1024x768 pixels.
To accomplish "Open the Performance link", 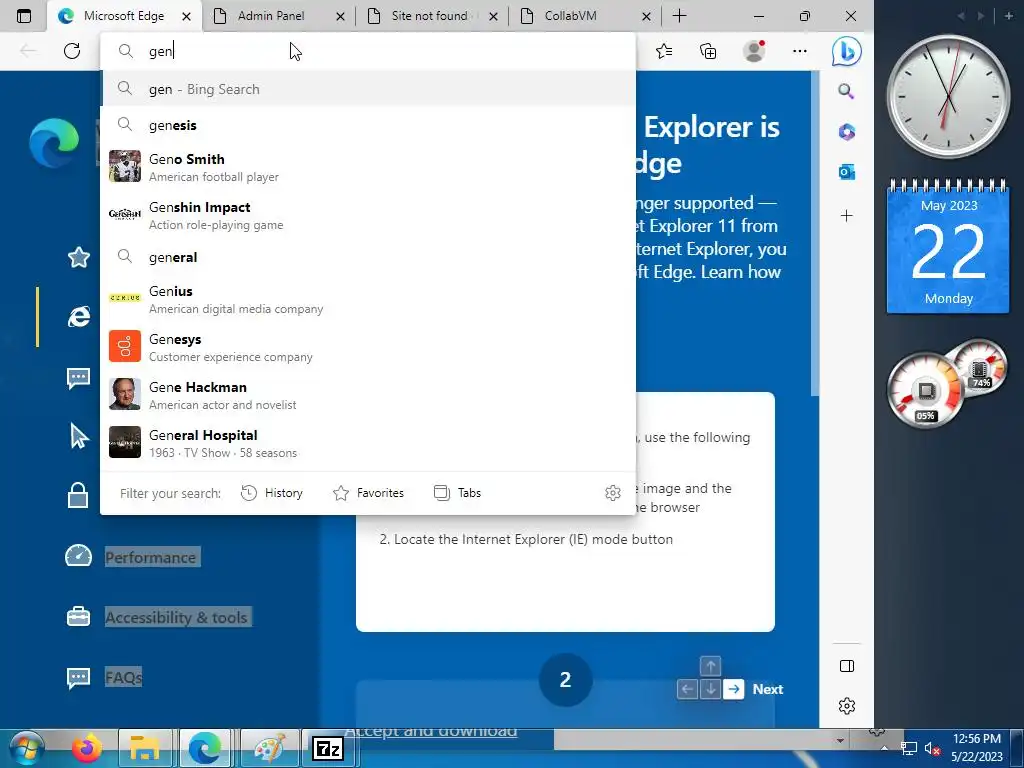I will click(x=151, y=557).
